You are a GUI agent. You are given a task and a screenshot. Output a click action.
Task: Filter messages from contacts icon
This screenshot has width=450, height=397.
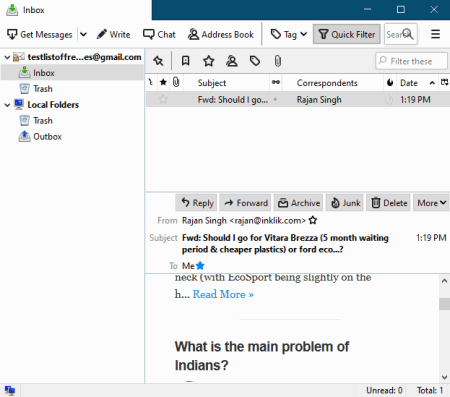pyautogui.click(x=232, y=61)
